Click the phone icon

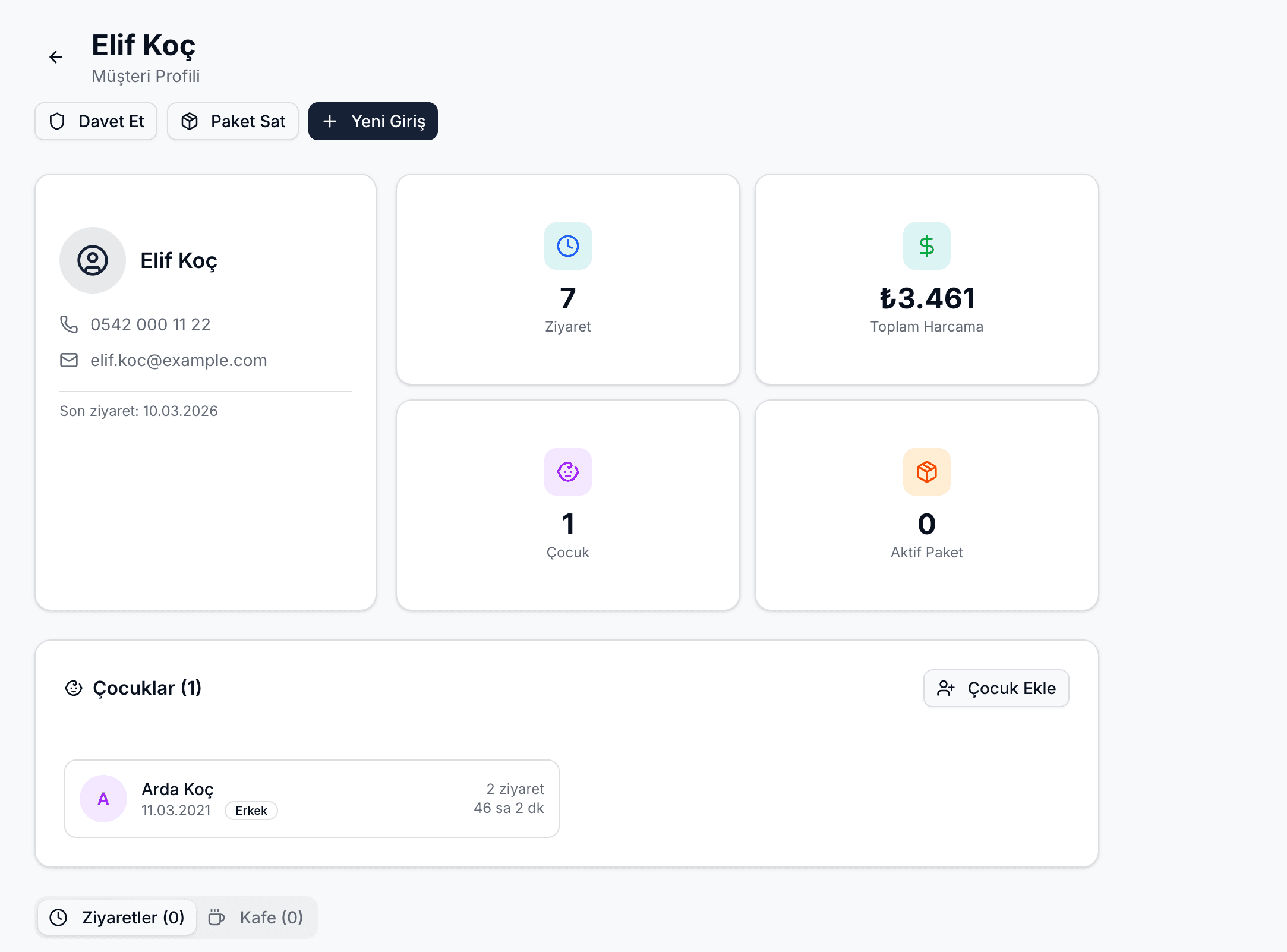point(69,324)
